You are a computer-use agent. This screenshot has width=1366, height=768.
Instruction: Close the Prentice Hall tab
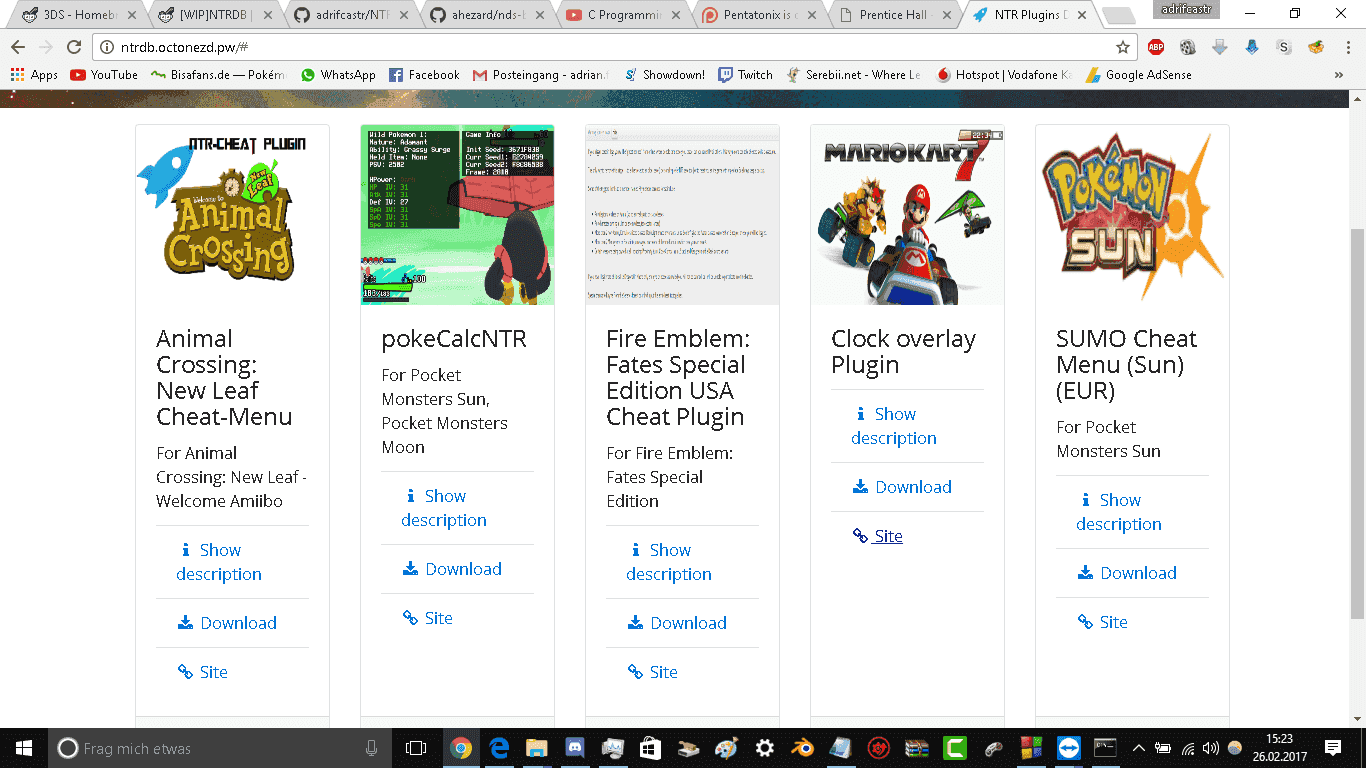(944, 15)
